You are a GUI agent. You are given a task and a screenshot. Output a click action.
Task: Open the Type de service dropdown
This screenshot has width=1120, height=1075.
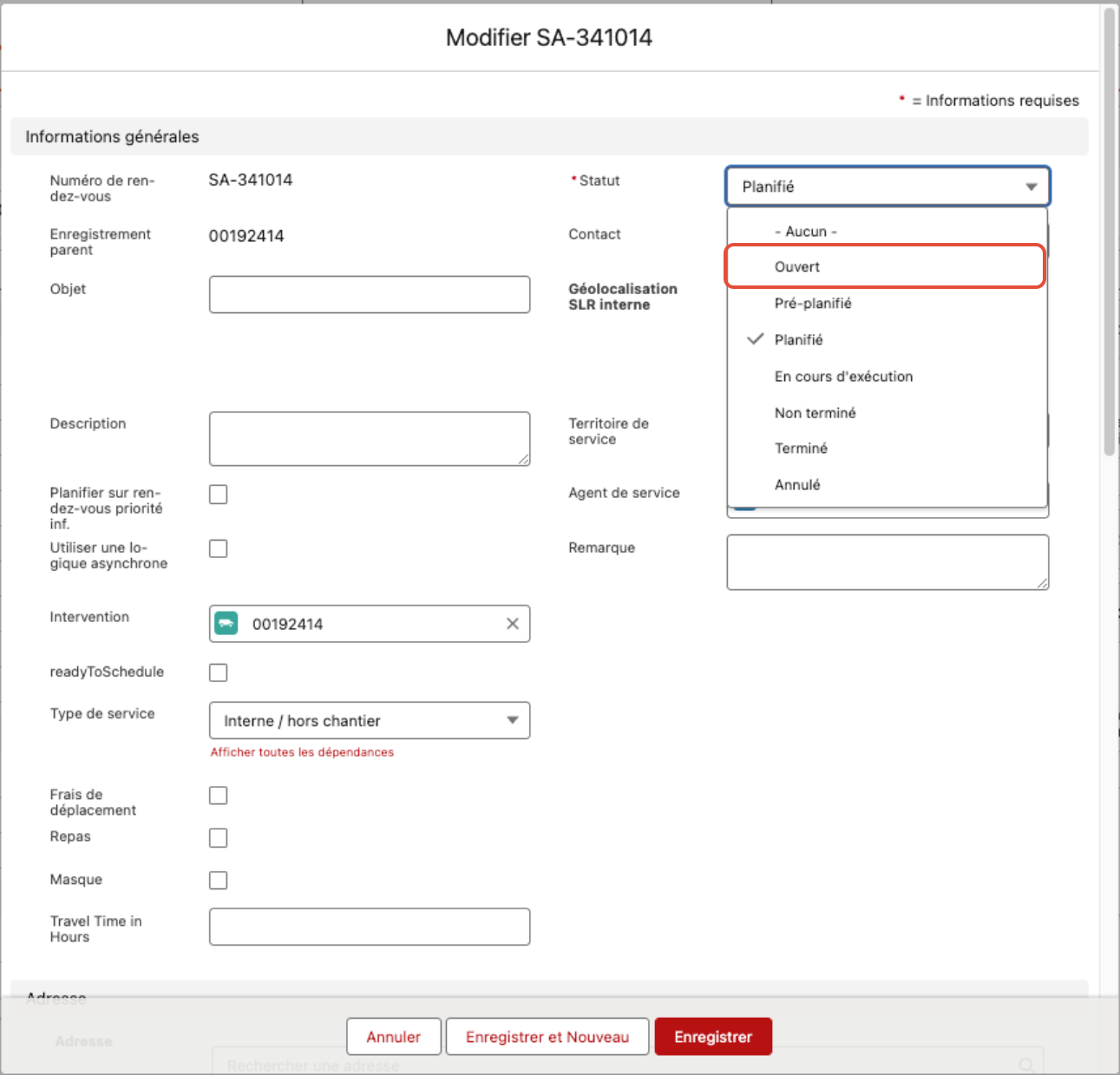[370, 720]
